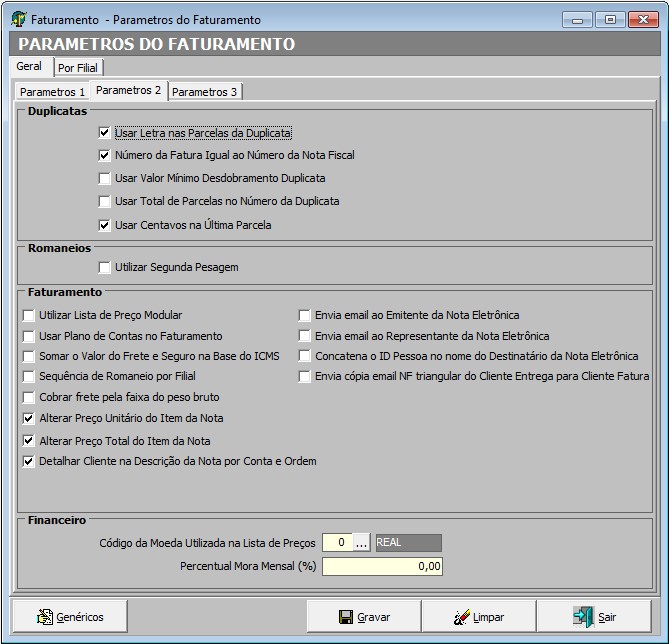
Task: Uncheck Usar Letra nas Parcelas da Duplicata
Action: pos(104,132)
